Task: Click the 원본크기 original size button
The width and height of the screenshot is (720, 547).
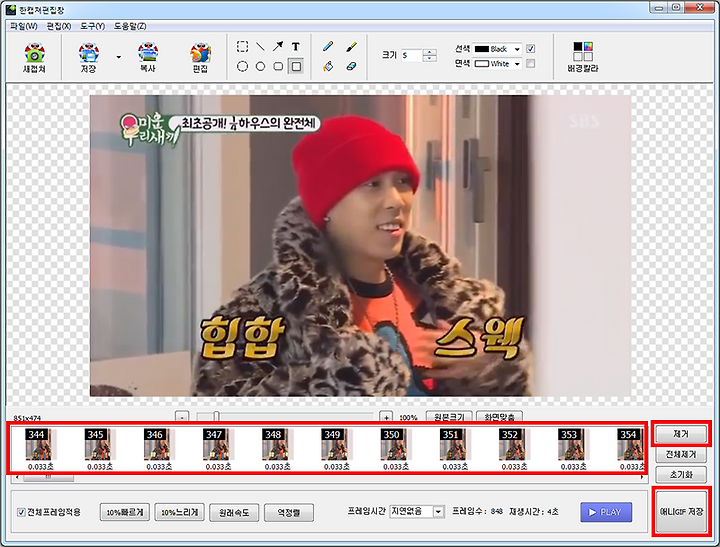Action: click(449, 417)
